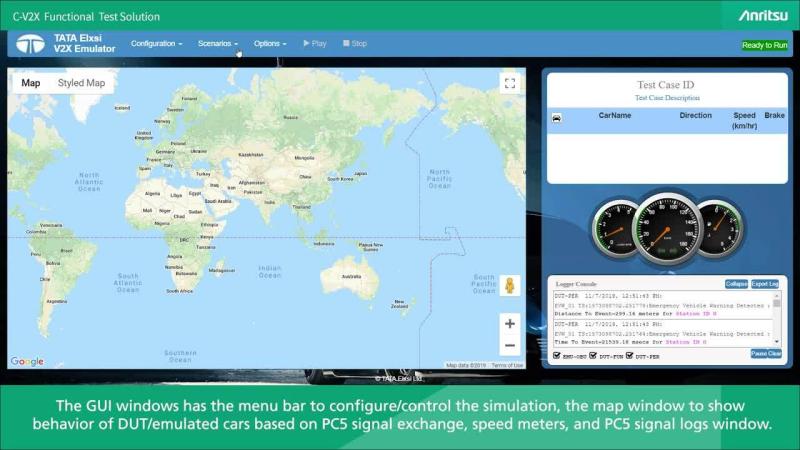Click the Indian Ocean label on map

point(269,271)
